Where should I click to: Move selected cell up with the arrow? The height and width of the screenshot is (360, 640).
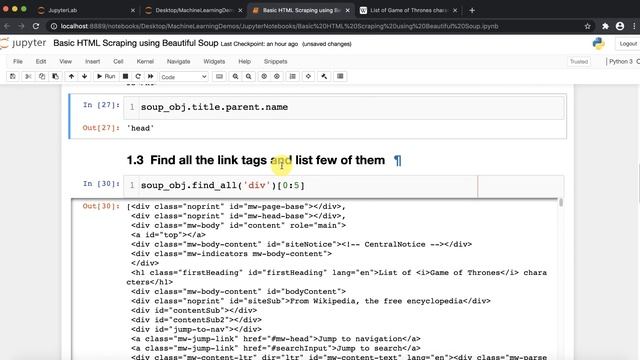click(71, 76)
